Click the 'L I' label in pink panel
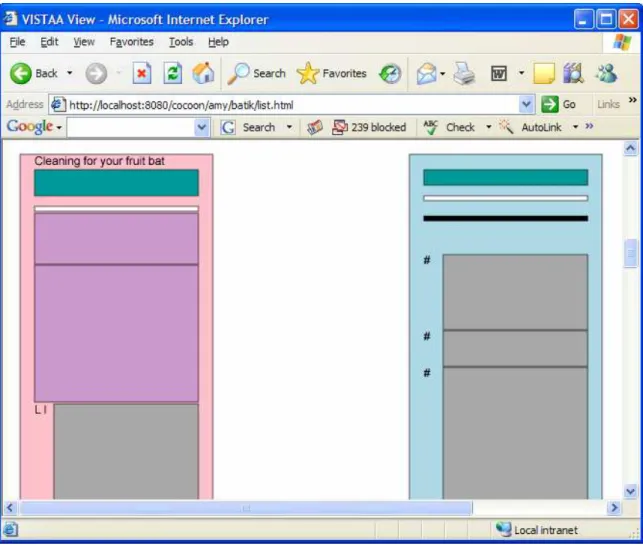Screen dimensions: 643x546 [41, 410]
